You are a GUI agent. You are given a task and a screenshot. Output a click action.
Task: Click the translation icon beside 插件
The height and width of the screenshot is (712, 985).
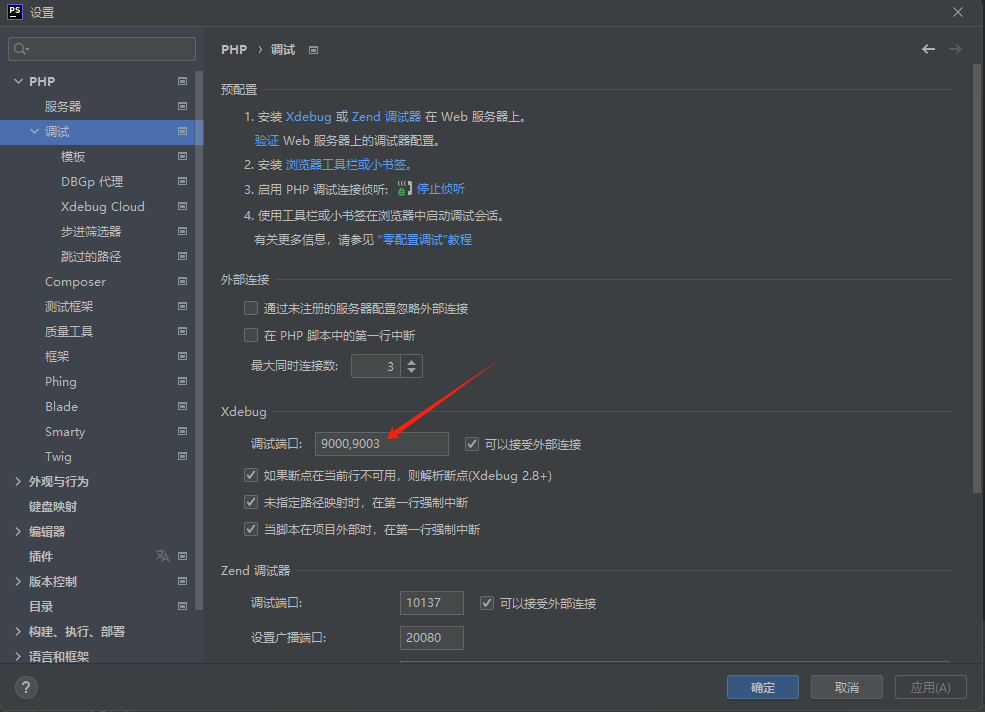point(163,556)
